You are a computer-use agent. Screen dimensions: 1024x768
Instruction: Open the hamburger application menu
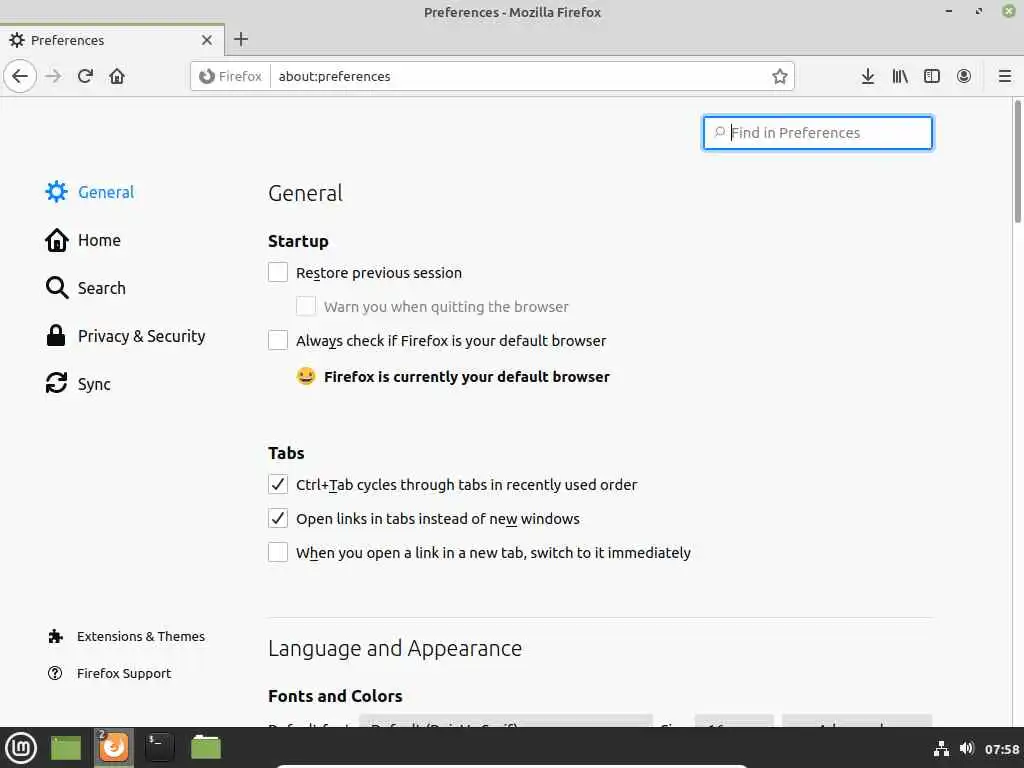pos(1004,76)
